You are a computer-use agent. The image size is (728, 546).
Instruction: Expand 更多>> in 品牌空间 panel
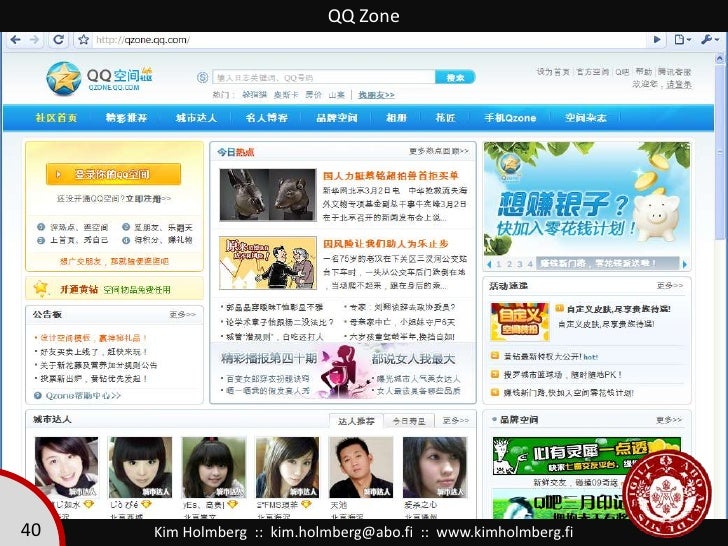point(669,420)
